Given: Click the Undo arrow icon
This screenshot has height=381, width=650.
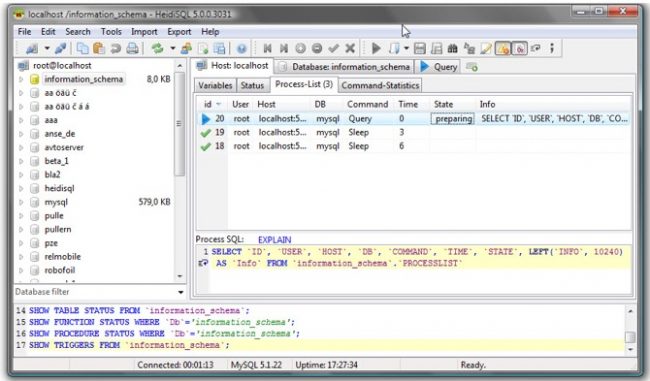Looking at the screenshot, I should click(116, 49).
